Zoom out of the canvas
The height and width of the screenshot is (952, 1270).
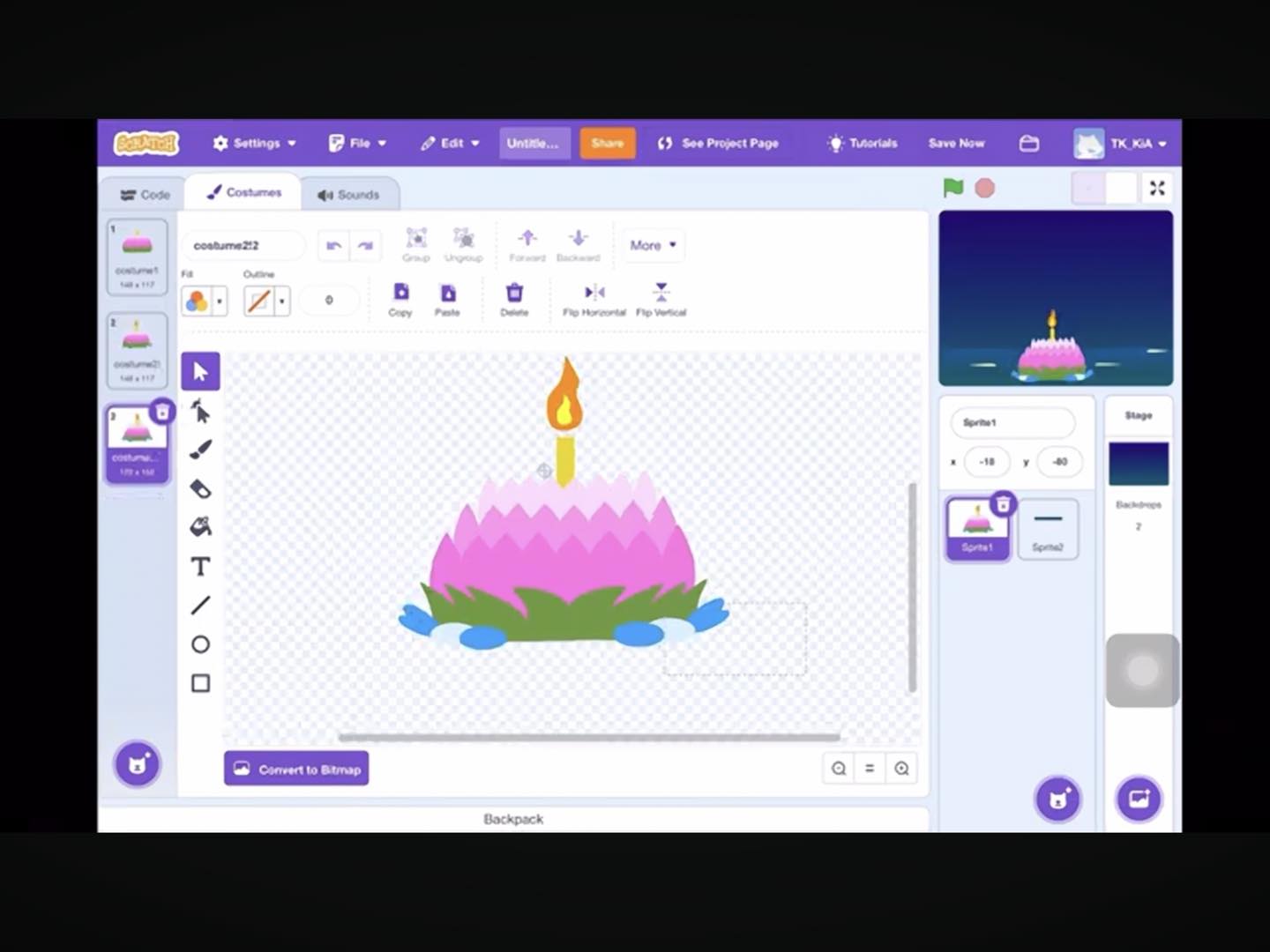click(x=839, y=769)
